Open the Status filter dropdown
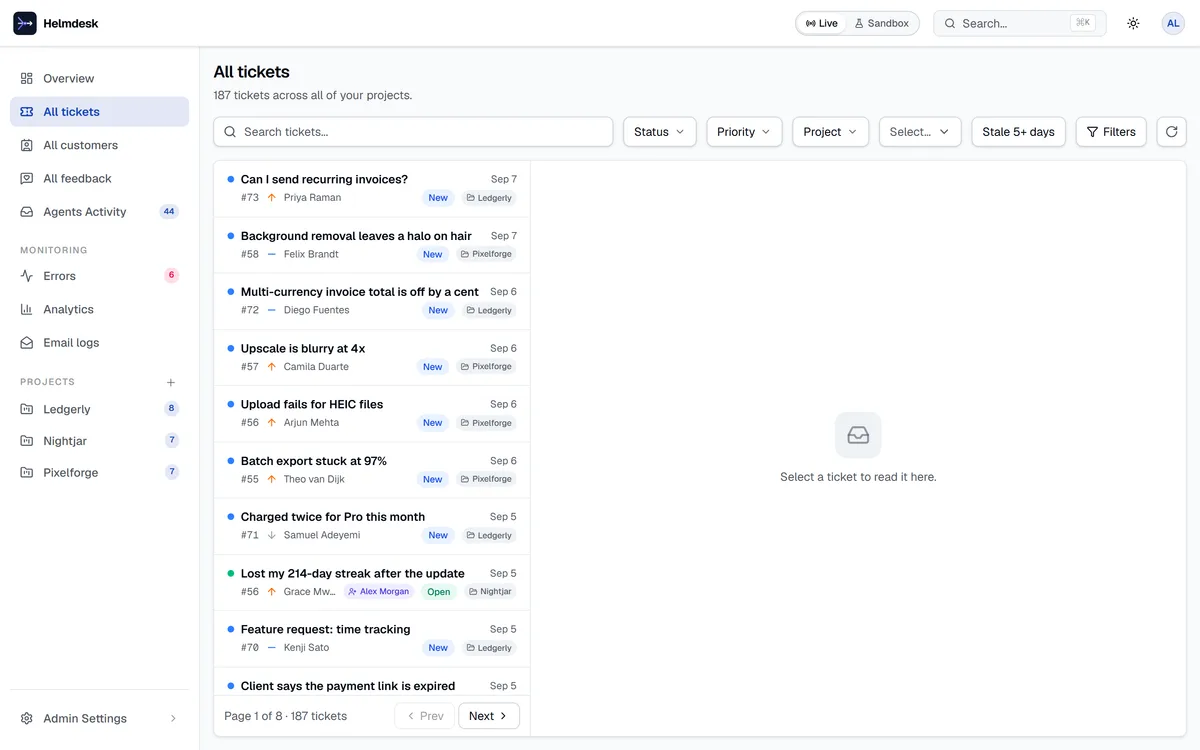Image resolution: width=1200 pixels, height=750 pixels. [659, 132]
